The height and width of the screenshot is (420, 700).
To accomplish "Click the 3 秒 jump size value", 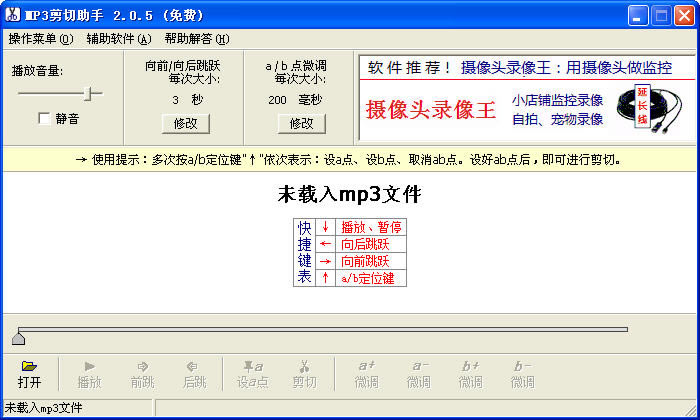I will coord(188,100).
